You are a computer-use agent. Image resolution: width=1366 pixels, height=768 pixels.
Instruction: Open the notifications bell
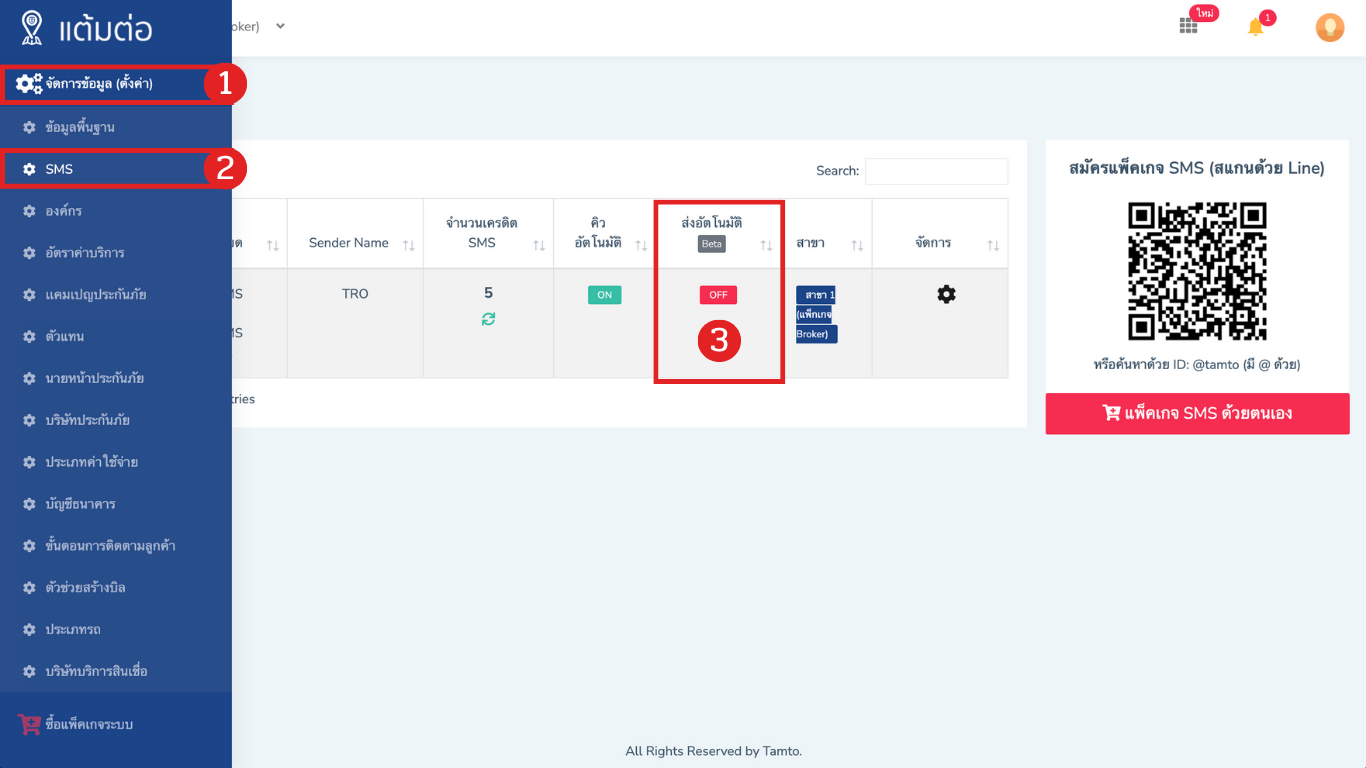click(1256, 28)
